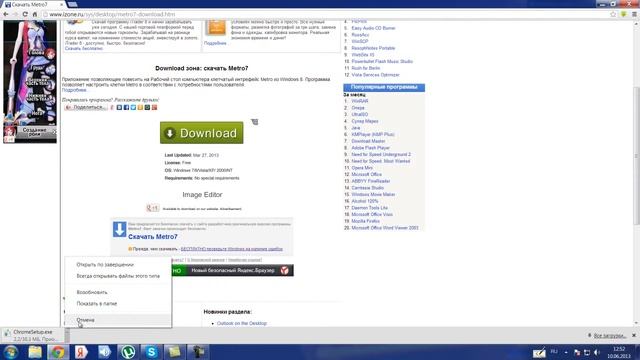
Task: Switch to the Скачать Metro7 tab
Action: coord(33,4)
